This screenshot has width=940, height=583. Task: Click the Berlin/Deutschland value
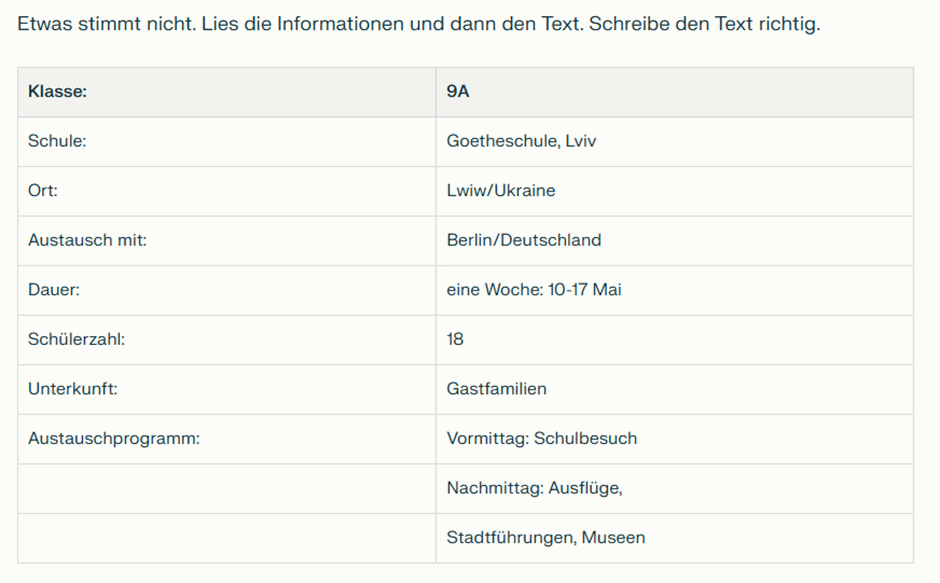(x=523, y=240)
